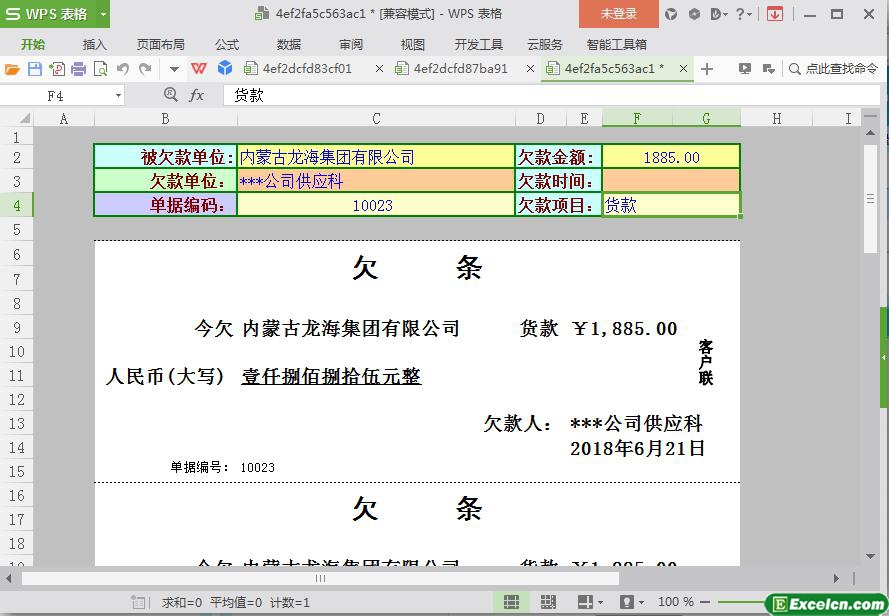This screenshot has width=889, height=616.
Task: Switch to Normal view in status bar
Action: point(511,602)
